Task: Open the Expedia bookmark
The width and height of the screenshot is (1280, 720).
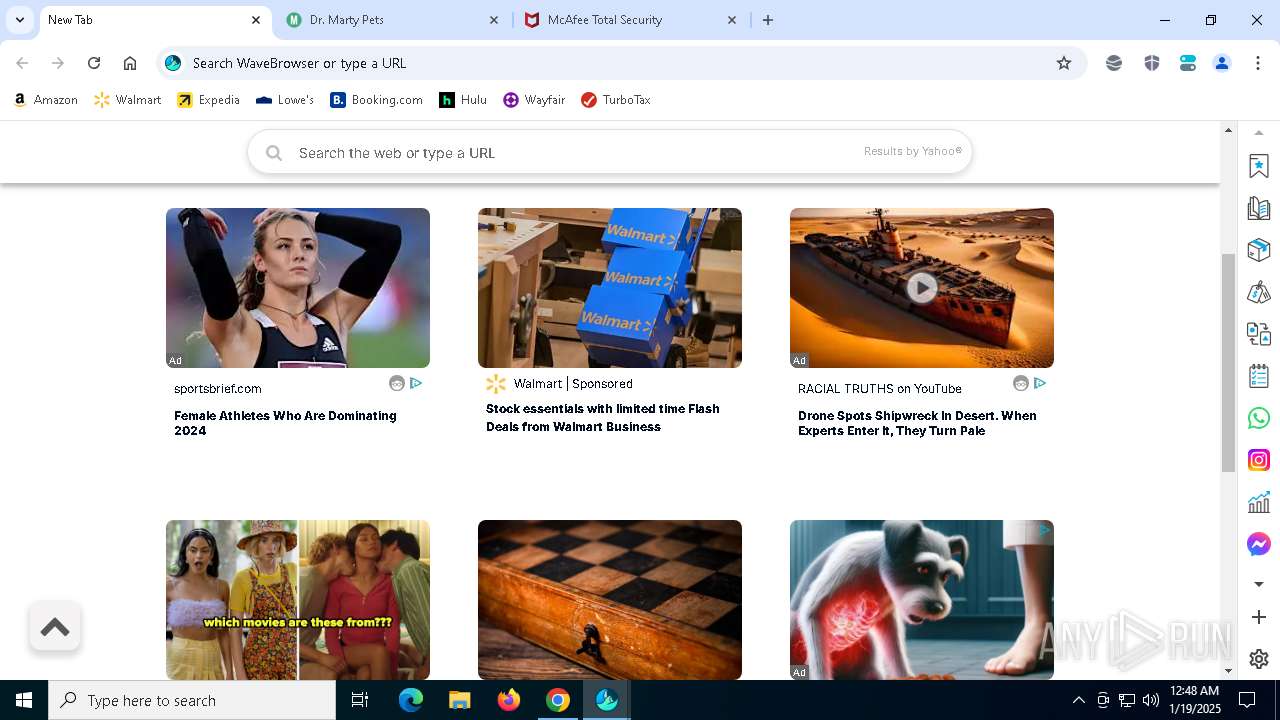Action: point(209,100)
